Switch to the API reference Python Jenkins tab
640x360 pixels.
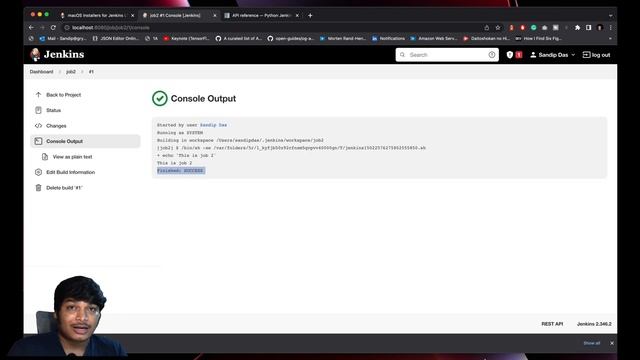point(260,16)
